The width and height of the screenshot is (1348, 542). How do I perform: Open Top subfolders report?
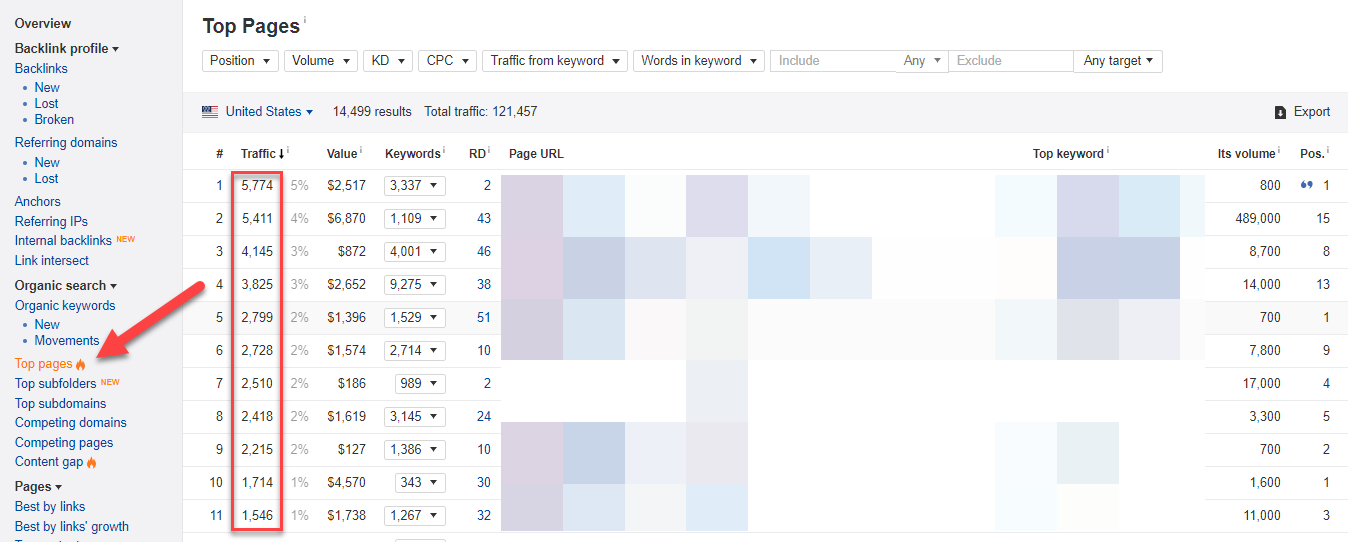point(56,384)
